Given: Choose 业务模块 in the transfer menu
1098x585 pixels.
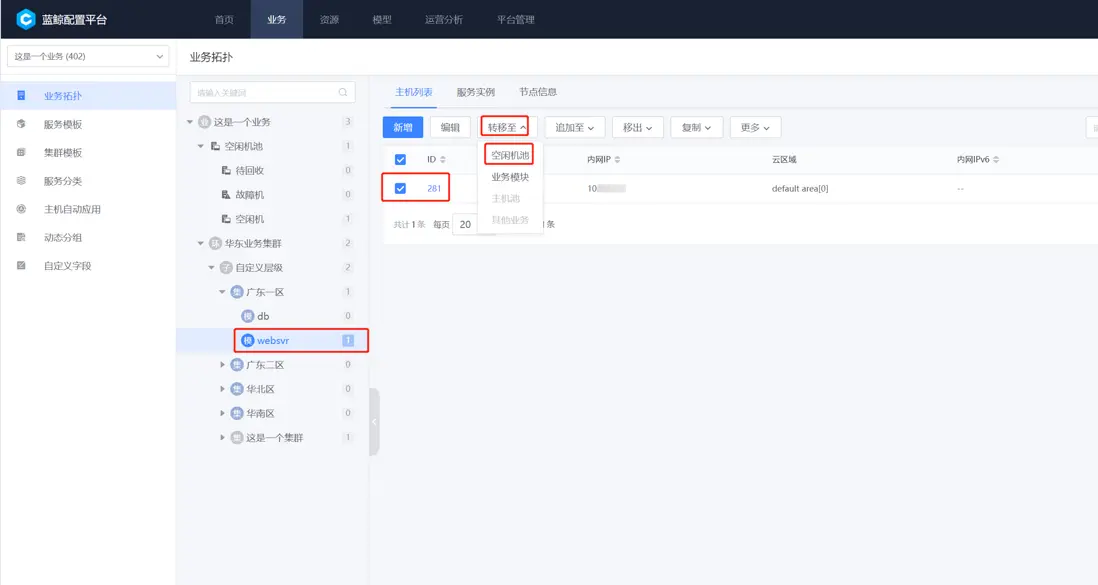Looking at the screenshot, I should point(510,177).
